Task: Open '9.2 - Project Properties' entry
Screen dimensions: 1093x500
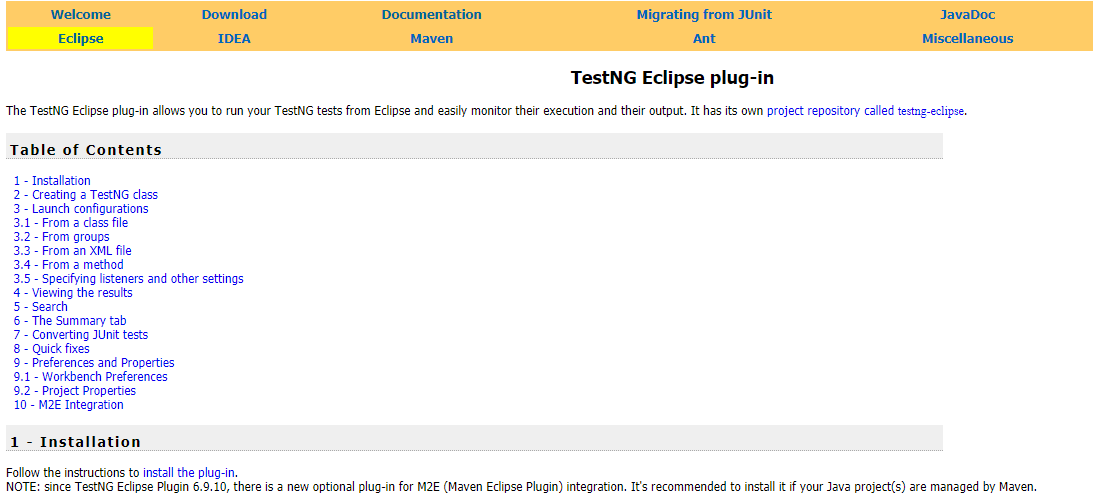Action: (x=75, y=391)
